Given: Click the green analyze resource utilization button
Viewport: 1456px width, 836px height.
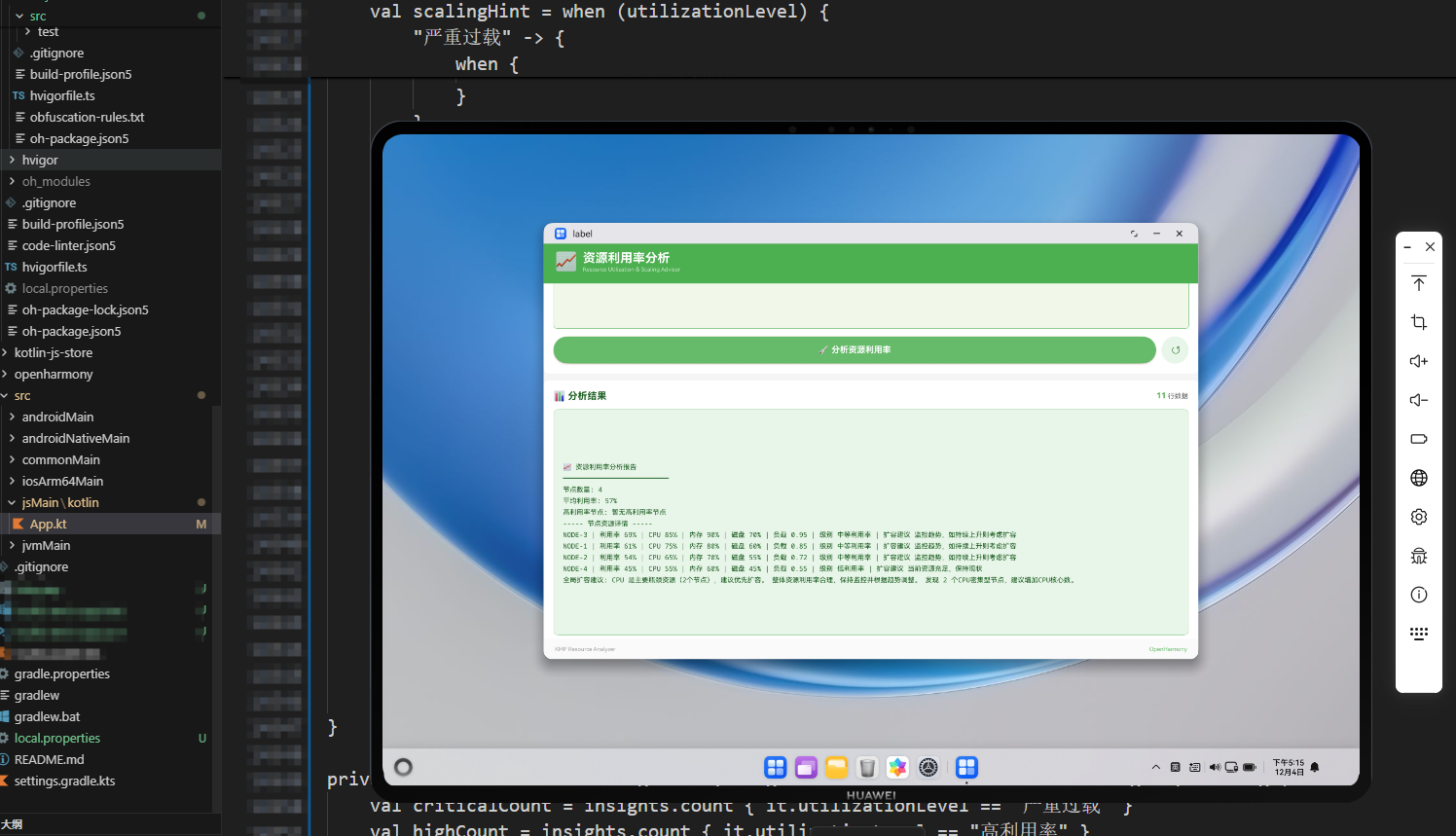Looking at the screenshot, I should tap(855, 349).
